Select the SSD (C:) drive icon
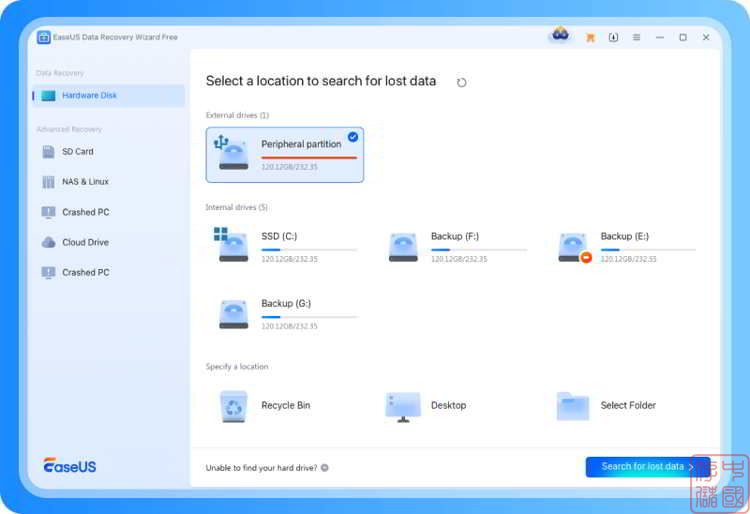 pyautogui.click(x=232, y=245)
